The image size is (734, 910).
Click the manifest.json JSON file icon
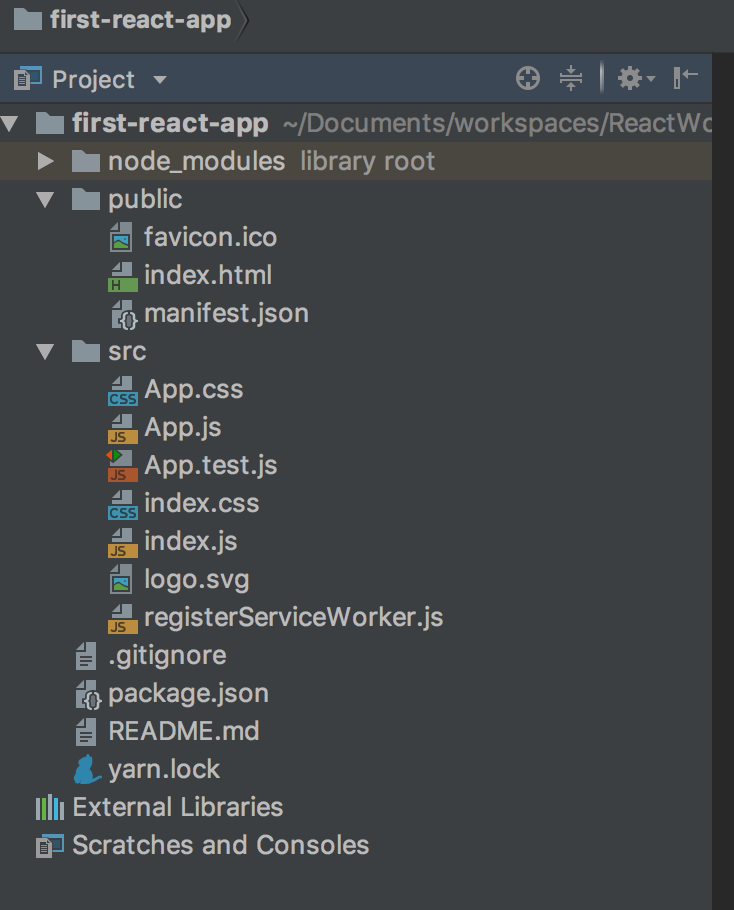click(122, 313)
